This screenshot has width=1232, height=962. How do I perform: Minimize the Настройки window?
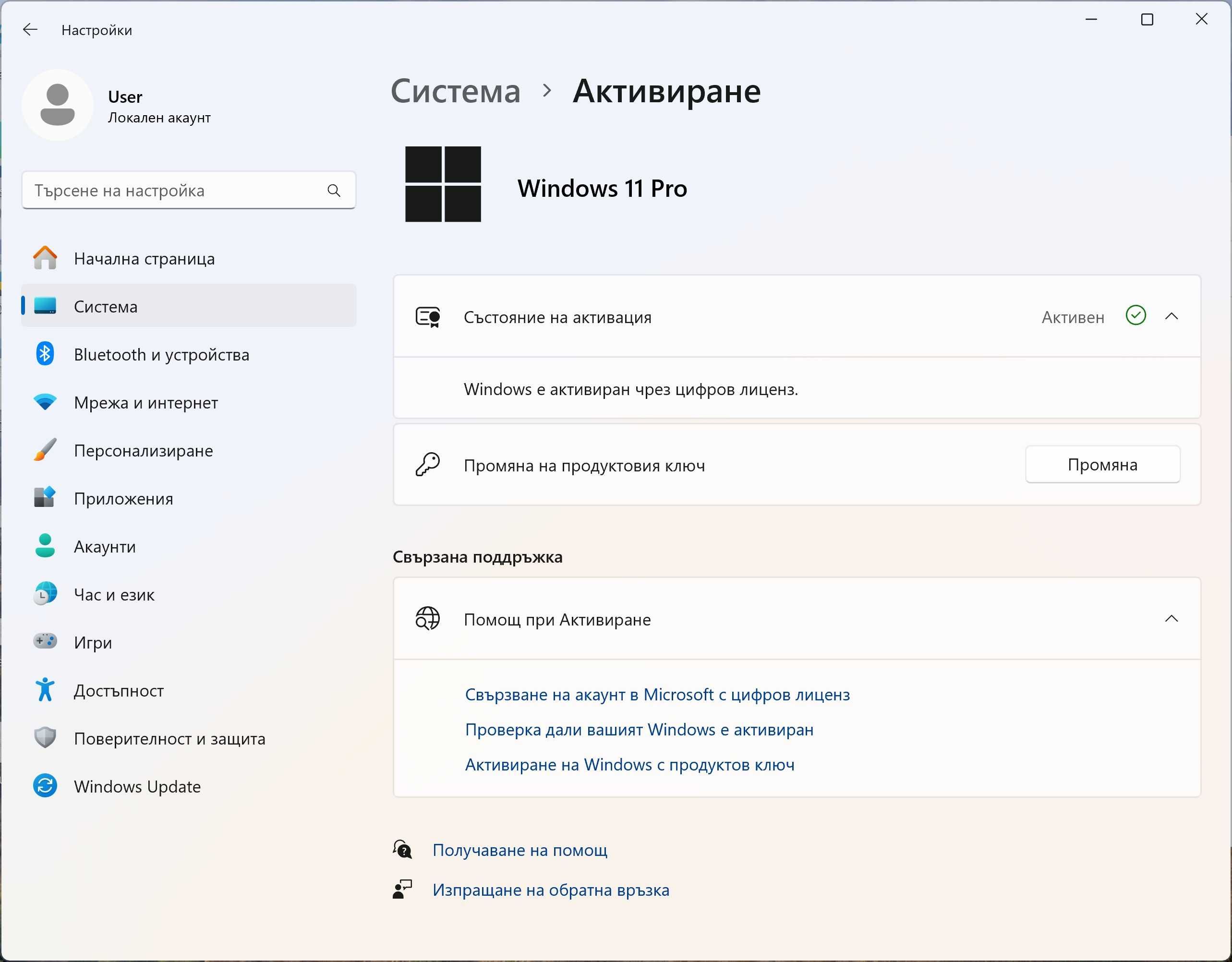[x=1091, y=20]
